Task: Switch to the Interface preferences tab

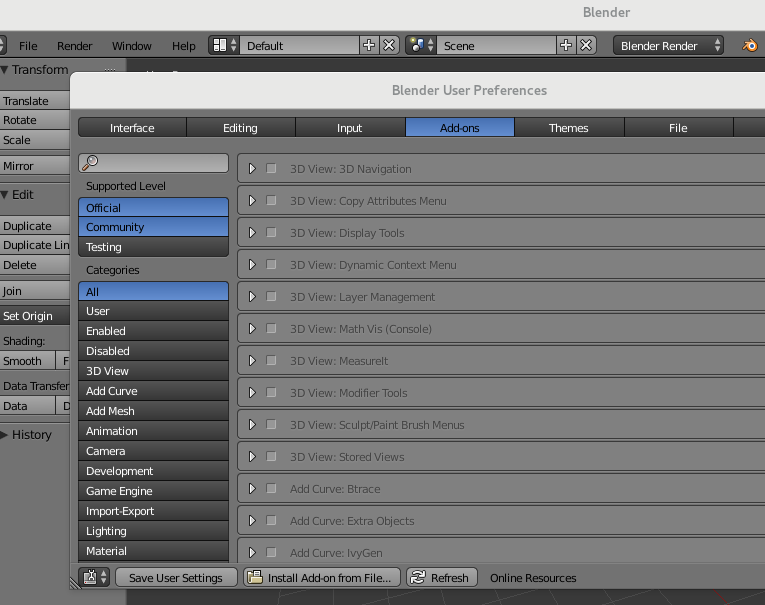Action: [132, 128]
